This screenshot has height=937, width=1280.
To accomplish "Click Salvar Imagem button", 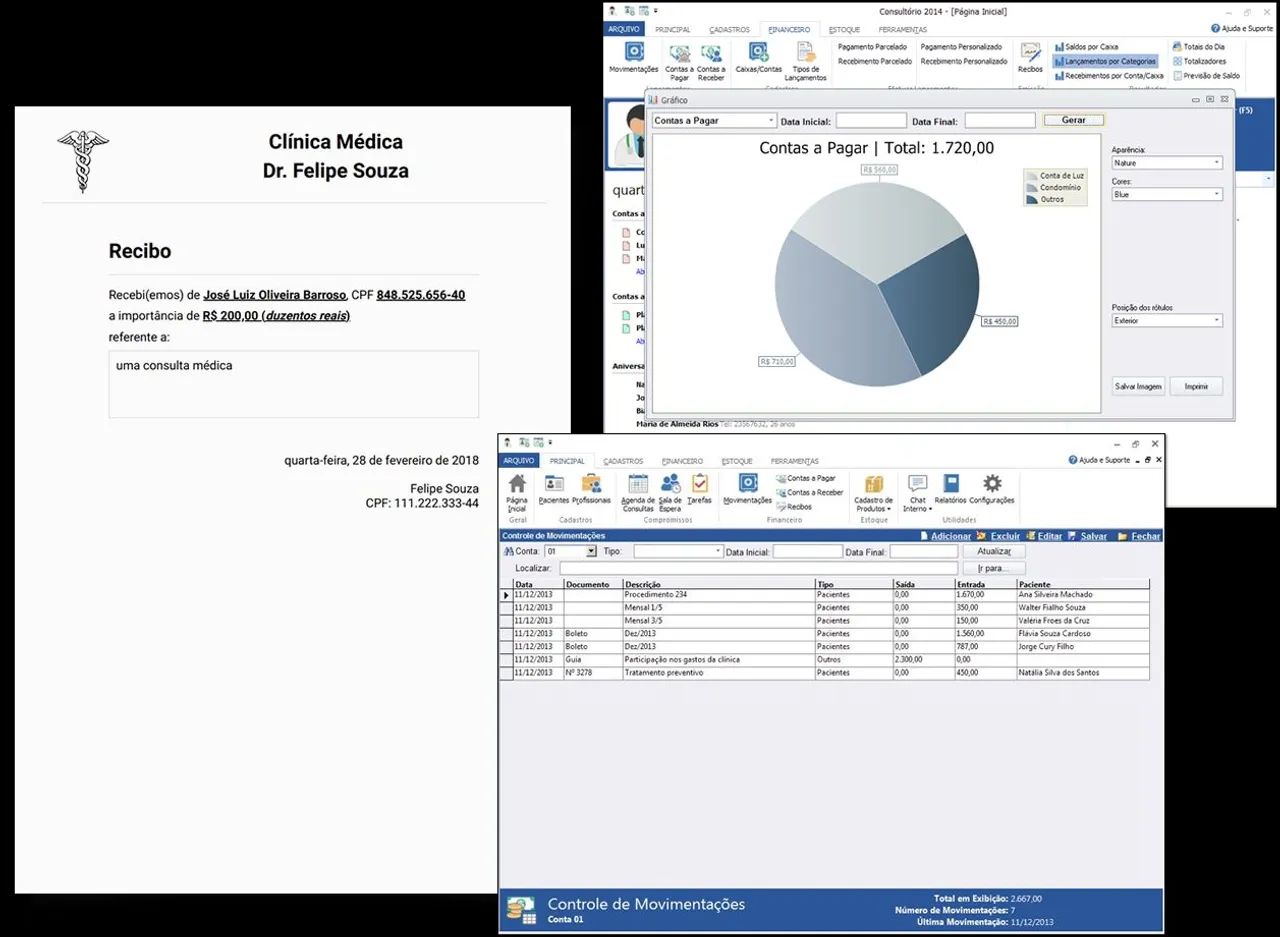I will coord(1138,386).
